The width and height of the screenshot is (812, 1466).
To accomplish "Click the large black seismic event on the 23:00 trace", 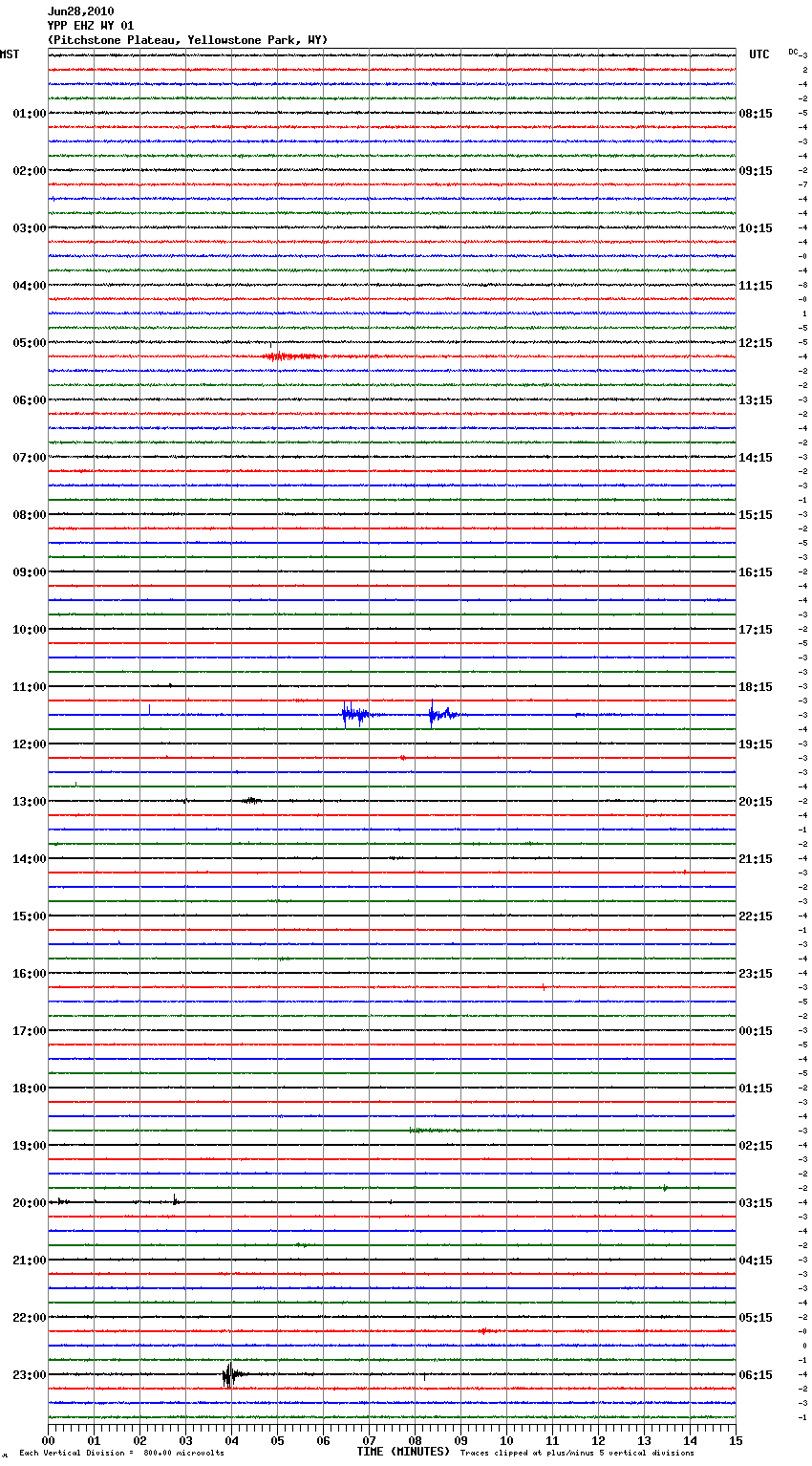I will pos(229,1374).
